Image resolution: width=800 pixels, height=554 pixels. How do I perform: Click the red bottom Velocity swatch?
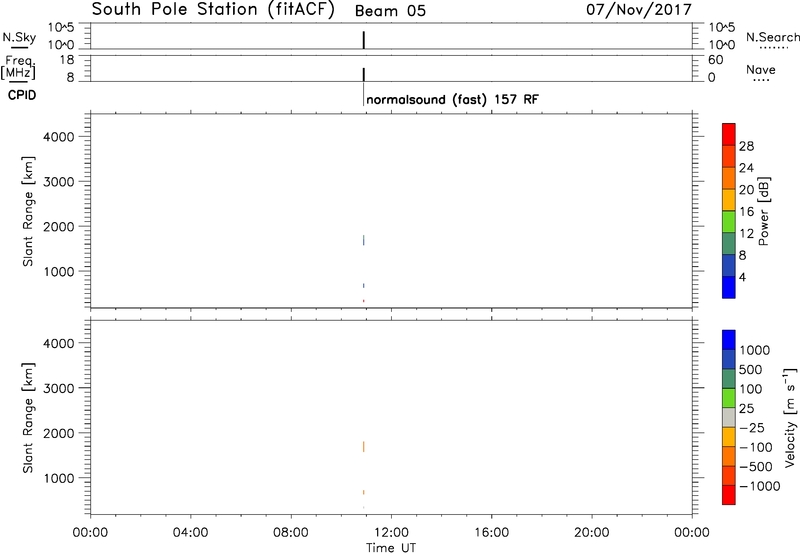(729, 495)
